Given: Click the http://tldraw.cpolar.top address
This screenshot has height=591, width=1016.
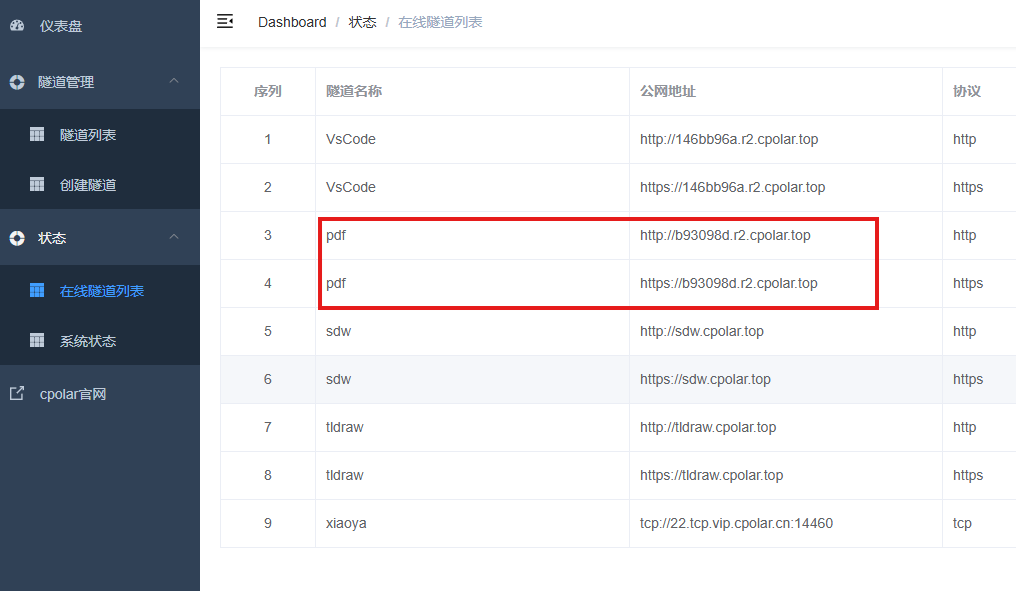Looking at the screenshot, I should pyautogui.click(x=708, y=427).
